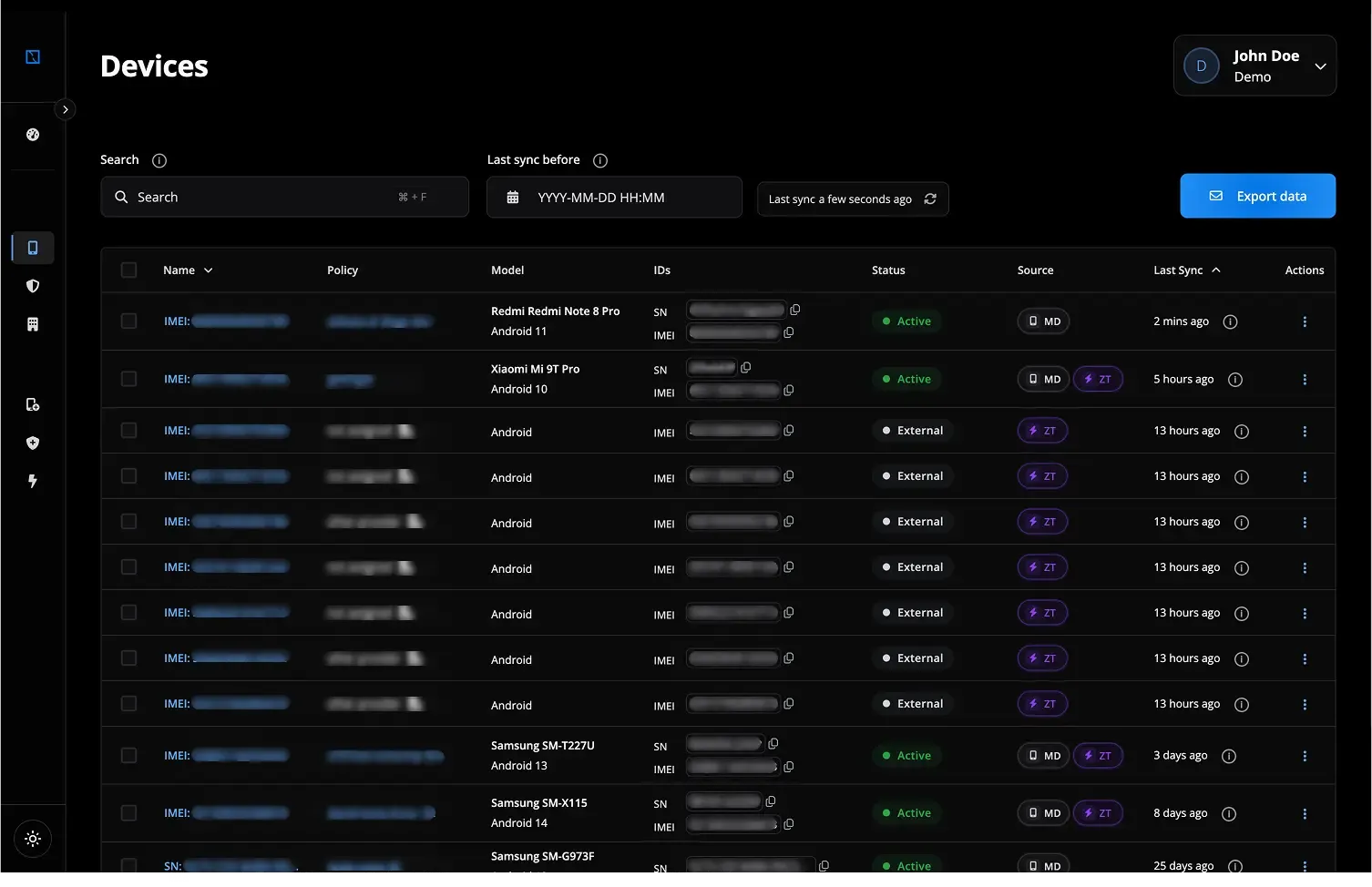Click the dashboard icon in sidebar
Screen dimensions: 1372x887
tap(33, 135)
